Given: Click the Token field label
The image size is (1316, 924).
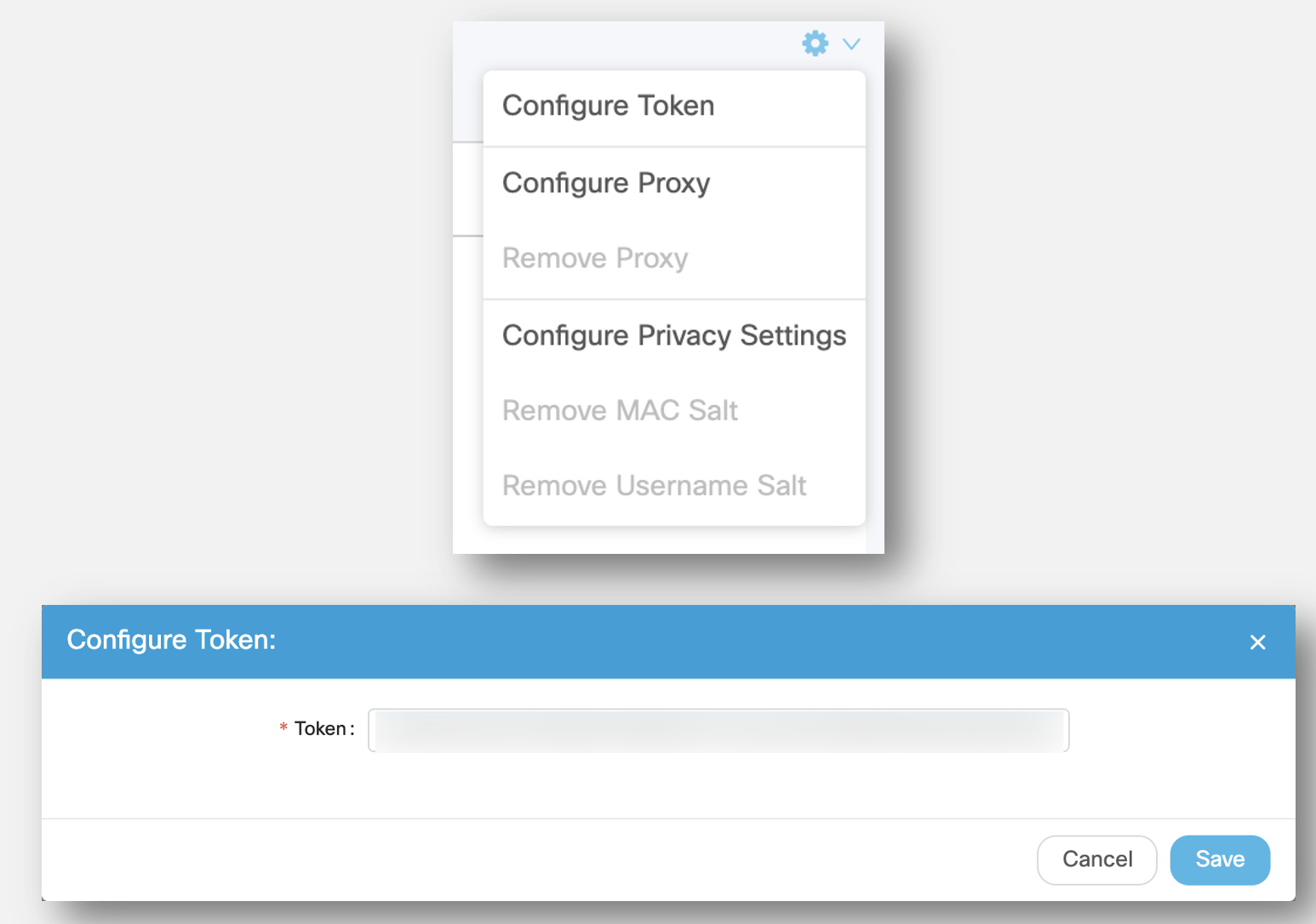Looking at the screenshot, I should [323, 729].
